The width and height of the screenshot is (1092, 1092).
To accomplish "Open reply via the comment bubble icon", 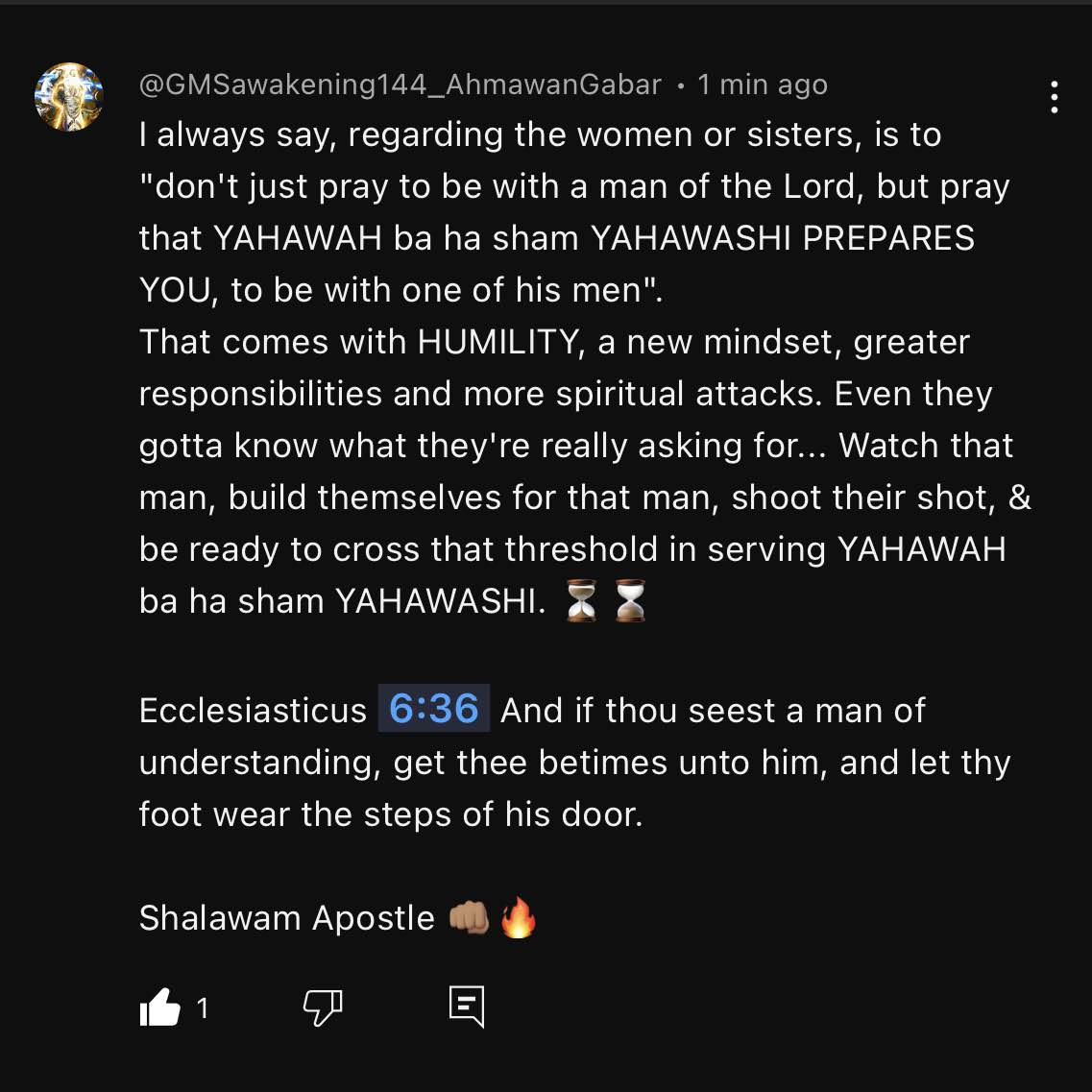I will tap(467, 1007).
